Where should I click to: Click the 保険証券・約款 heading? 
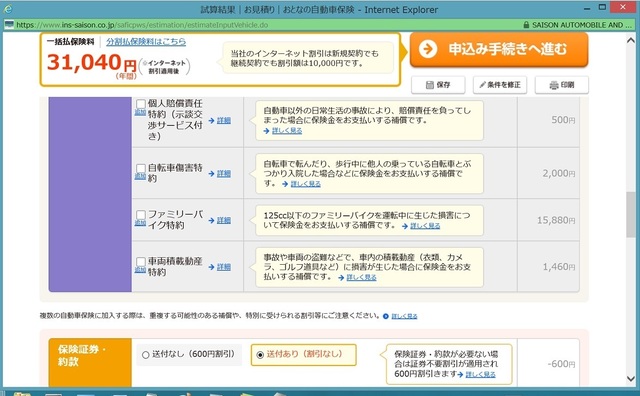(x=81, y=356)
